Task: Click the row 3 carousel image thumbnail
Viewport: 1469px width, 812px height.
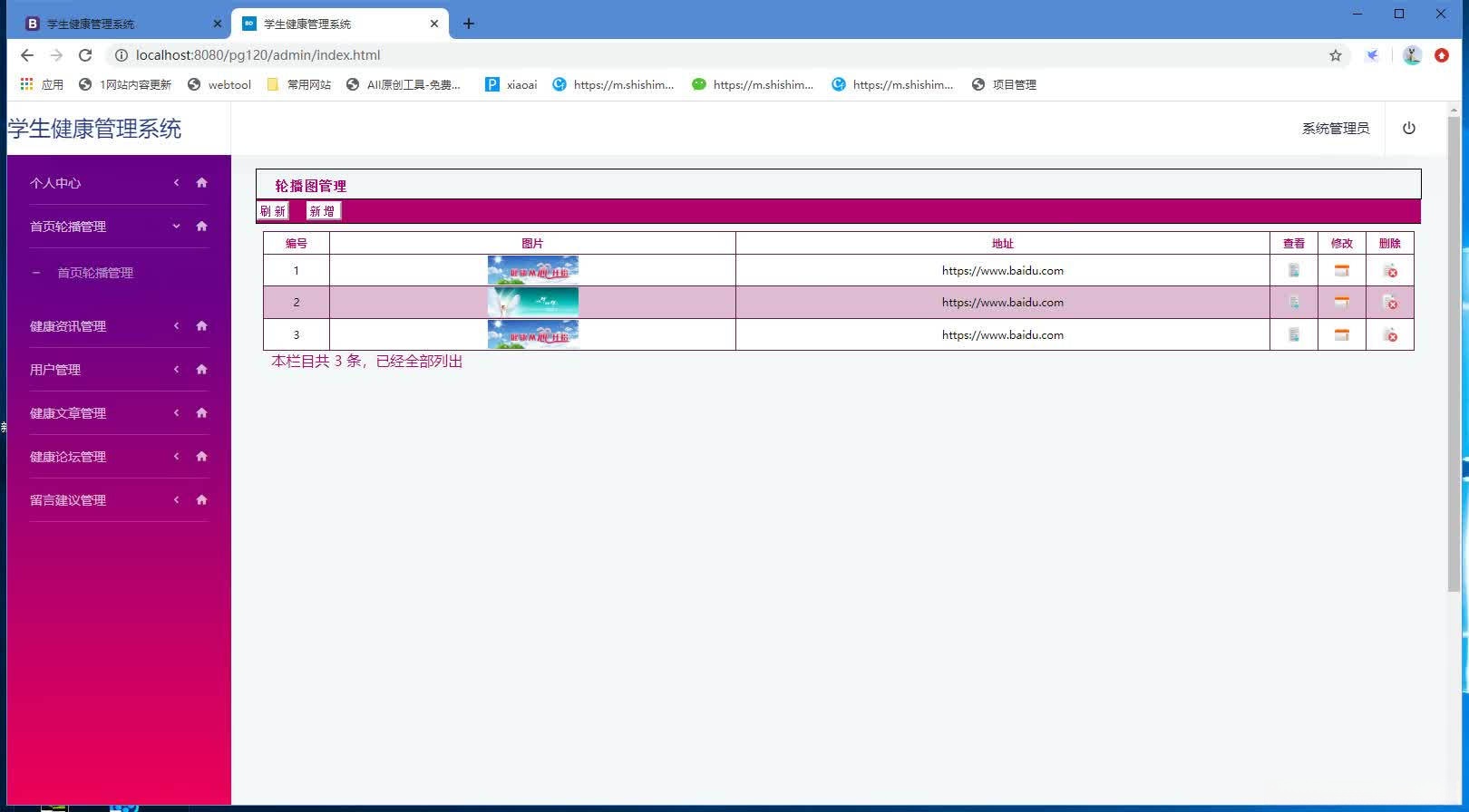Action: click(533, 334)
